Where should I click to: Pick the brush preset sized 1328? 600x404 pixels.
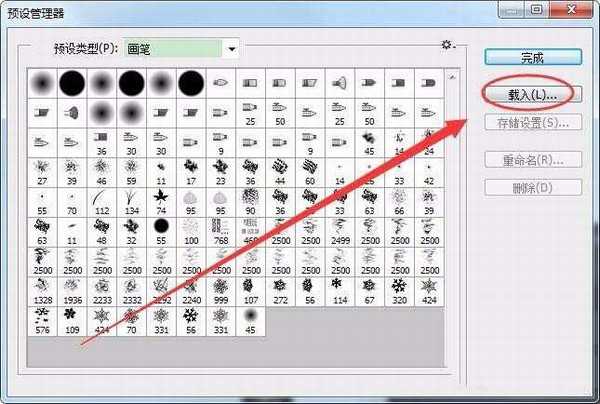[x=42, y=290]
